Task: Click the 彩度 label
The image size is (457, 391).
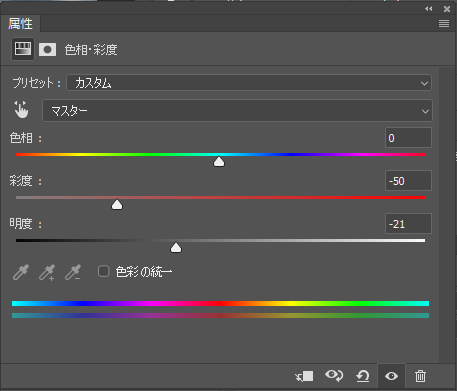Action: (21, 181)
